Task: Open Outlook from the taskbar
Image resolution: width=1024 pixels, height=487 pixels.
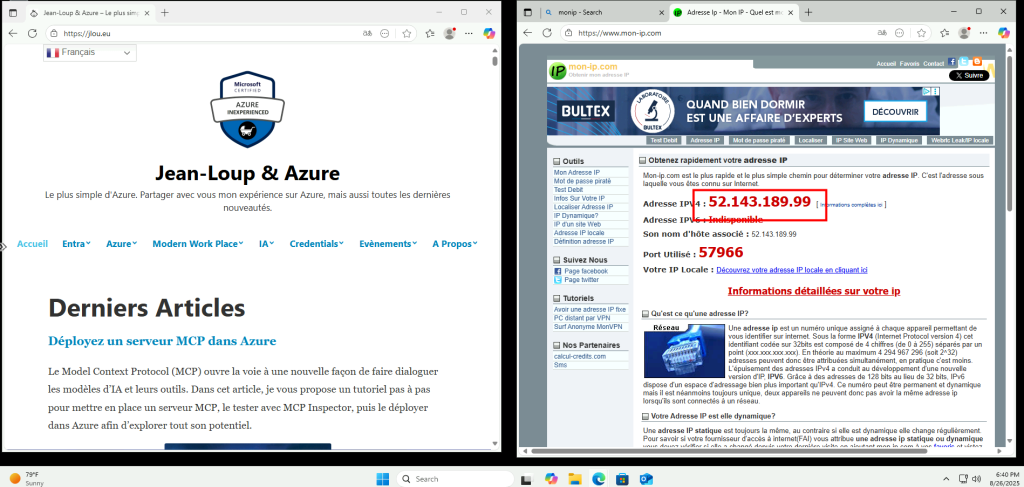Action: tap(646, 479)
